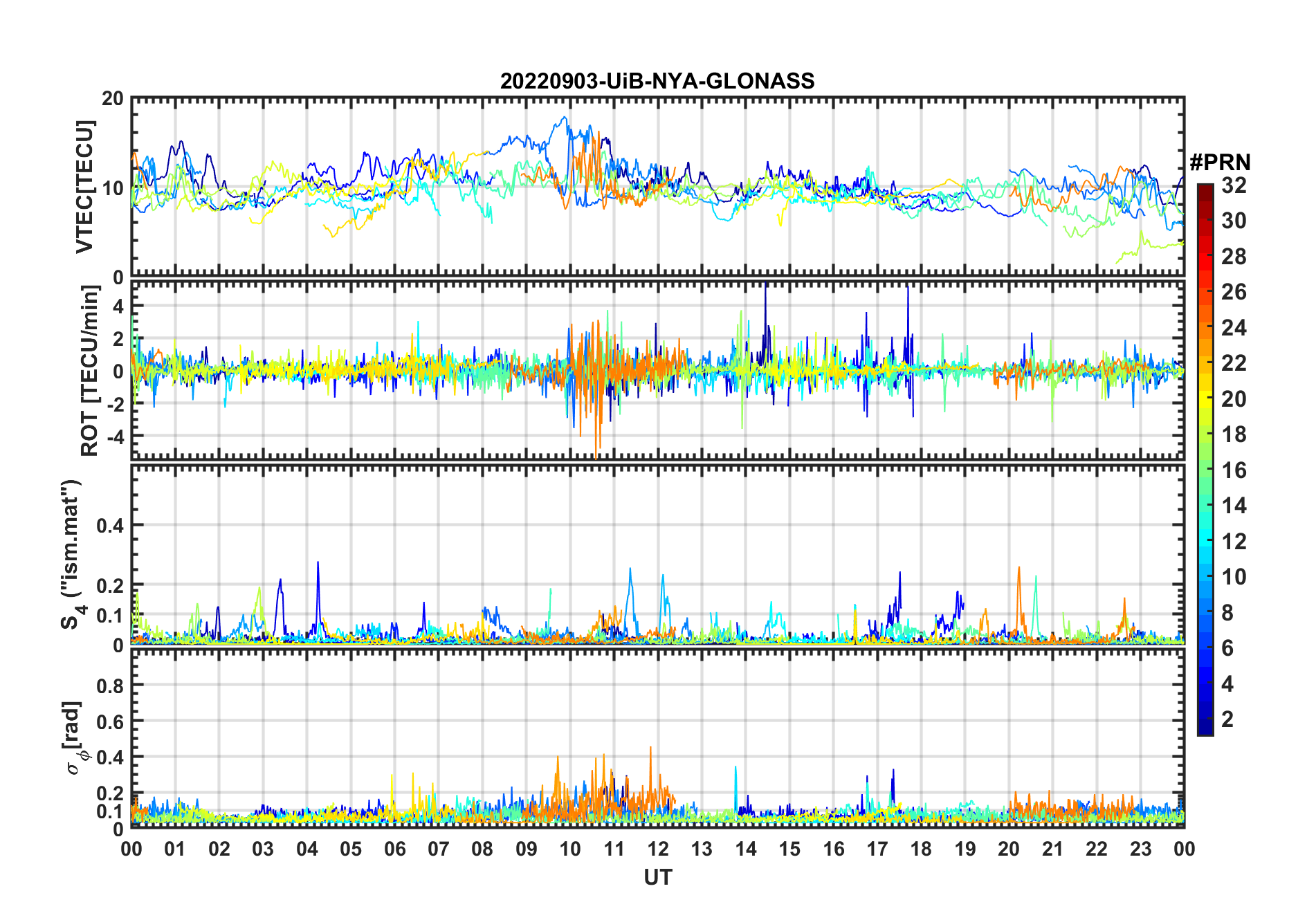Select the 04 hour tick label
Screen dimensions: 1316x920
coord(307,849)
